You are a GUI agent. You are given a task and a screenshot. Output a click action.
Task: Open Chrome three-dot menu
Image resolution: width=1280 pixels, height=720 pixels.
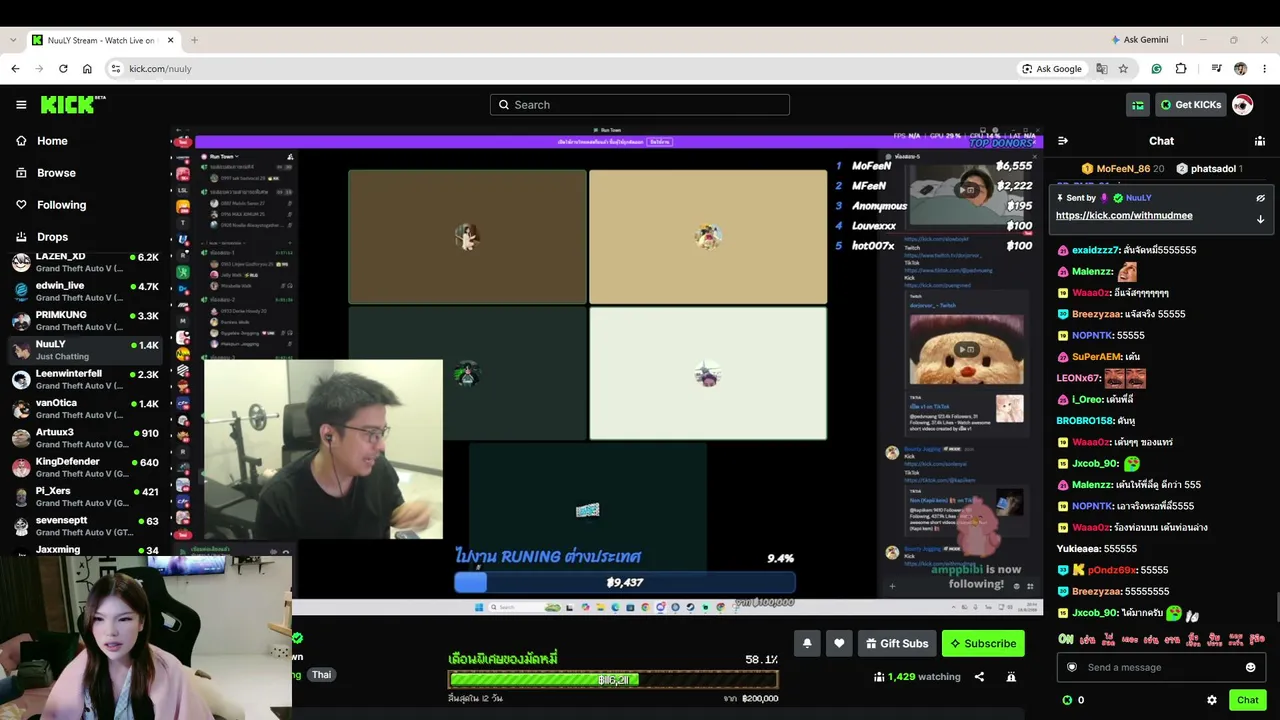tap(1264, 69)
